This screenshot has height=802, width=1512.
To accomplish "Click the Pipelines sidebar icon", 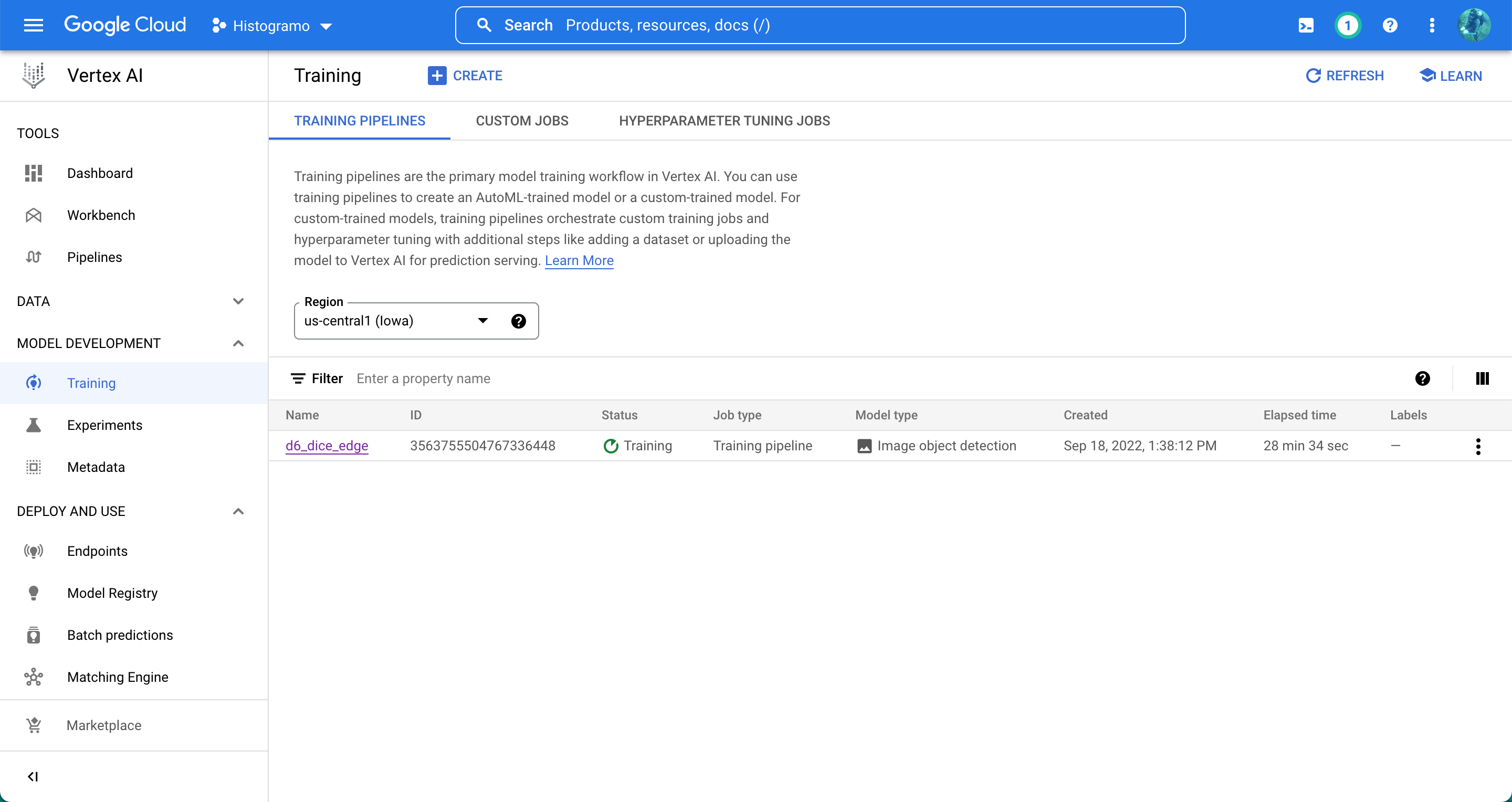I will 34,257.
